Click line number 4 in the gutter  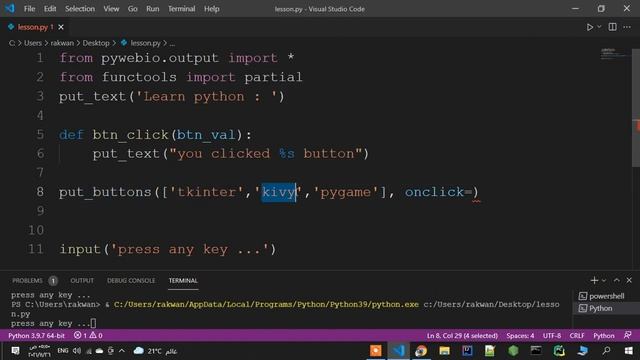40,116
